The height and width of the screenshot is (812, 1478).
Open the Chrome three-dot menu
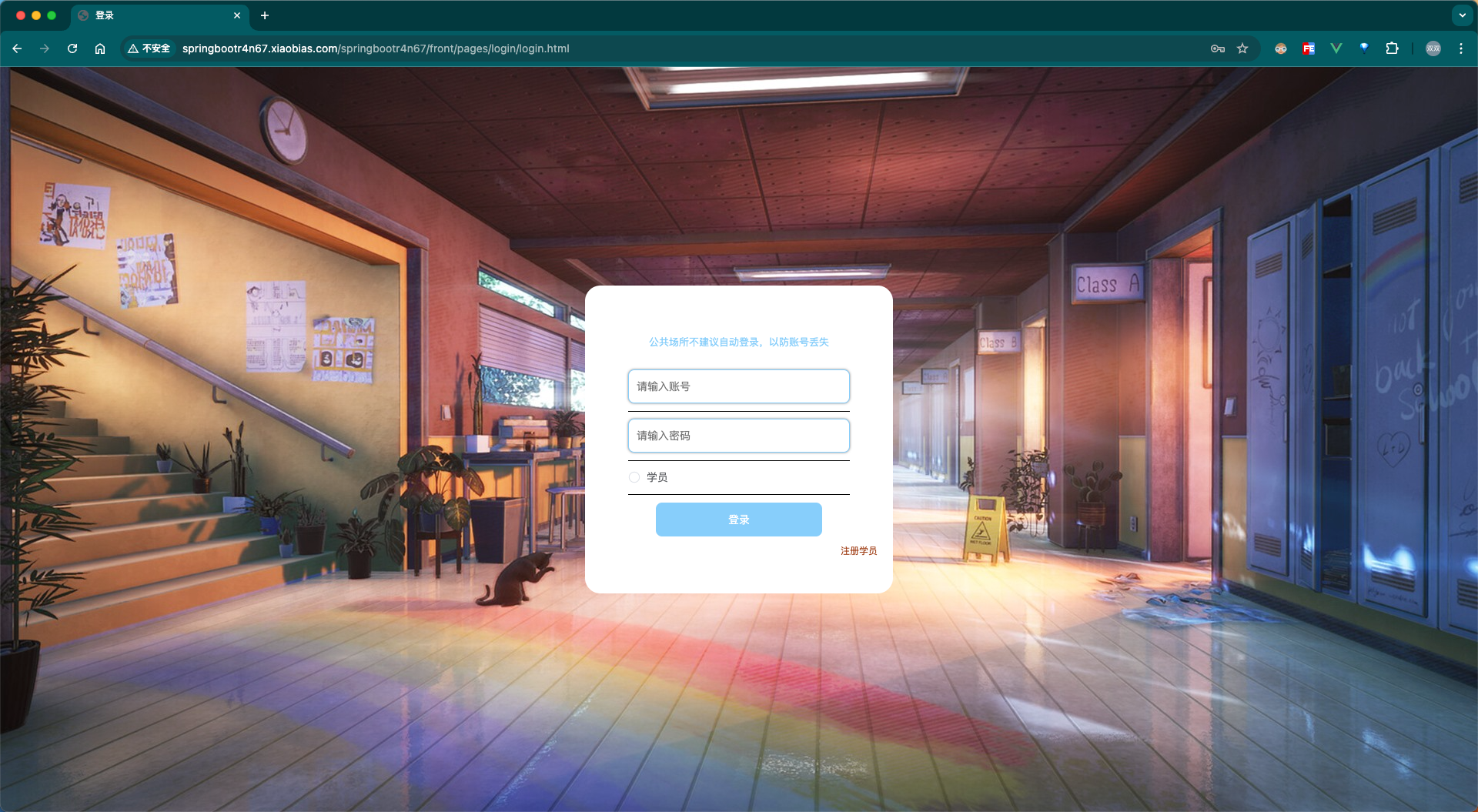coord(1461,48)
